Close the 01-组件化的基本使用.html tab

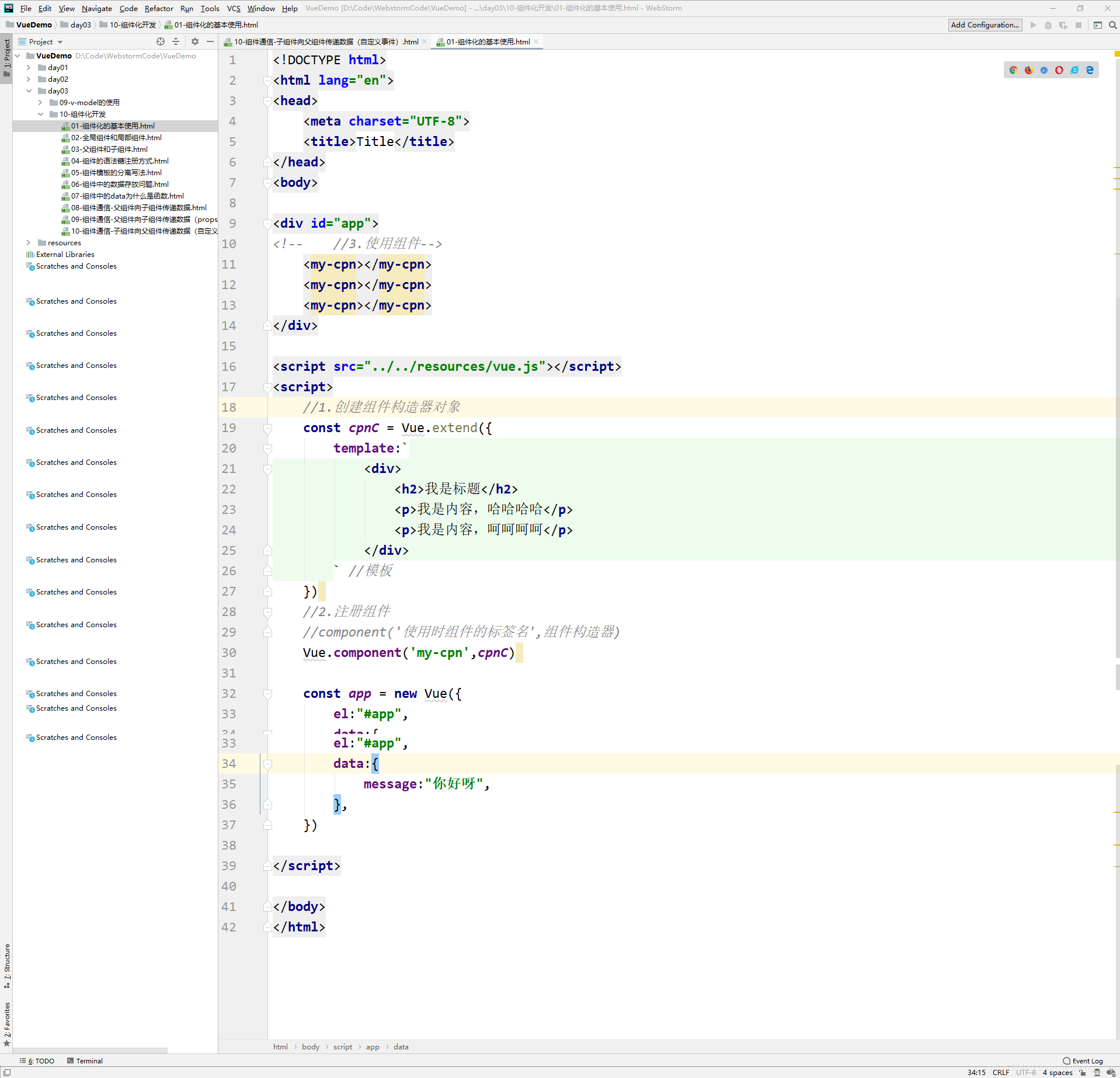click(x=536, y=41)
